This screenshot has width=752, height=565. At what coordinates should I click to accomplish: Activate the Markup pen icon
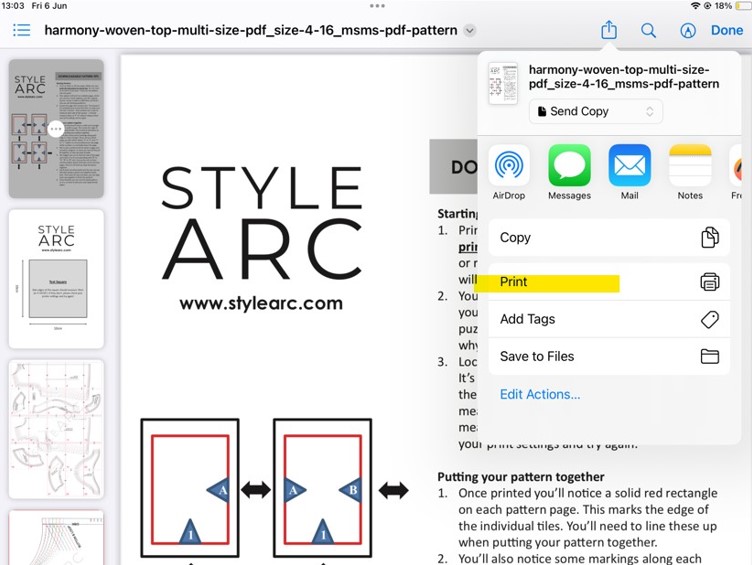(x=688, y=31)
